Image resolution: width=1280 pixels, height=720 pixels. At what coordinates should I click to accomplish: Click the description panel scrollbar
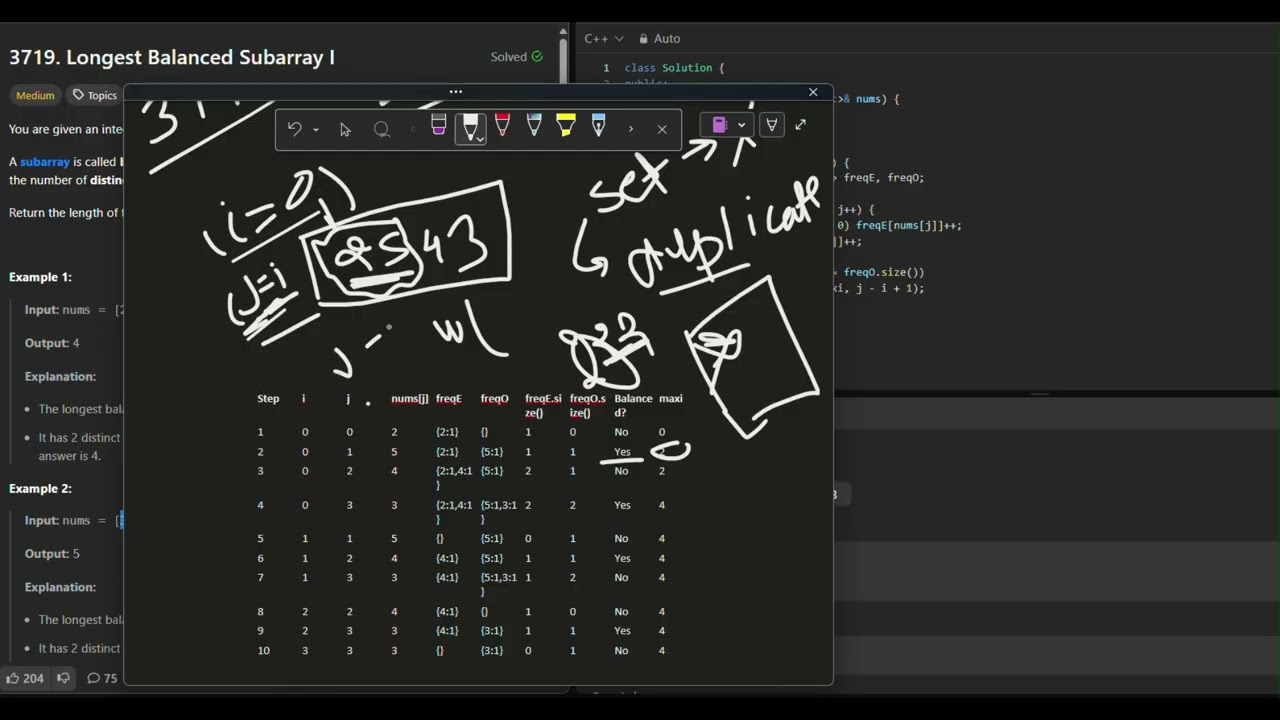[564, 60]
